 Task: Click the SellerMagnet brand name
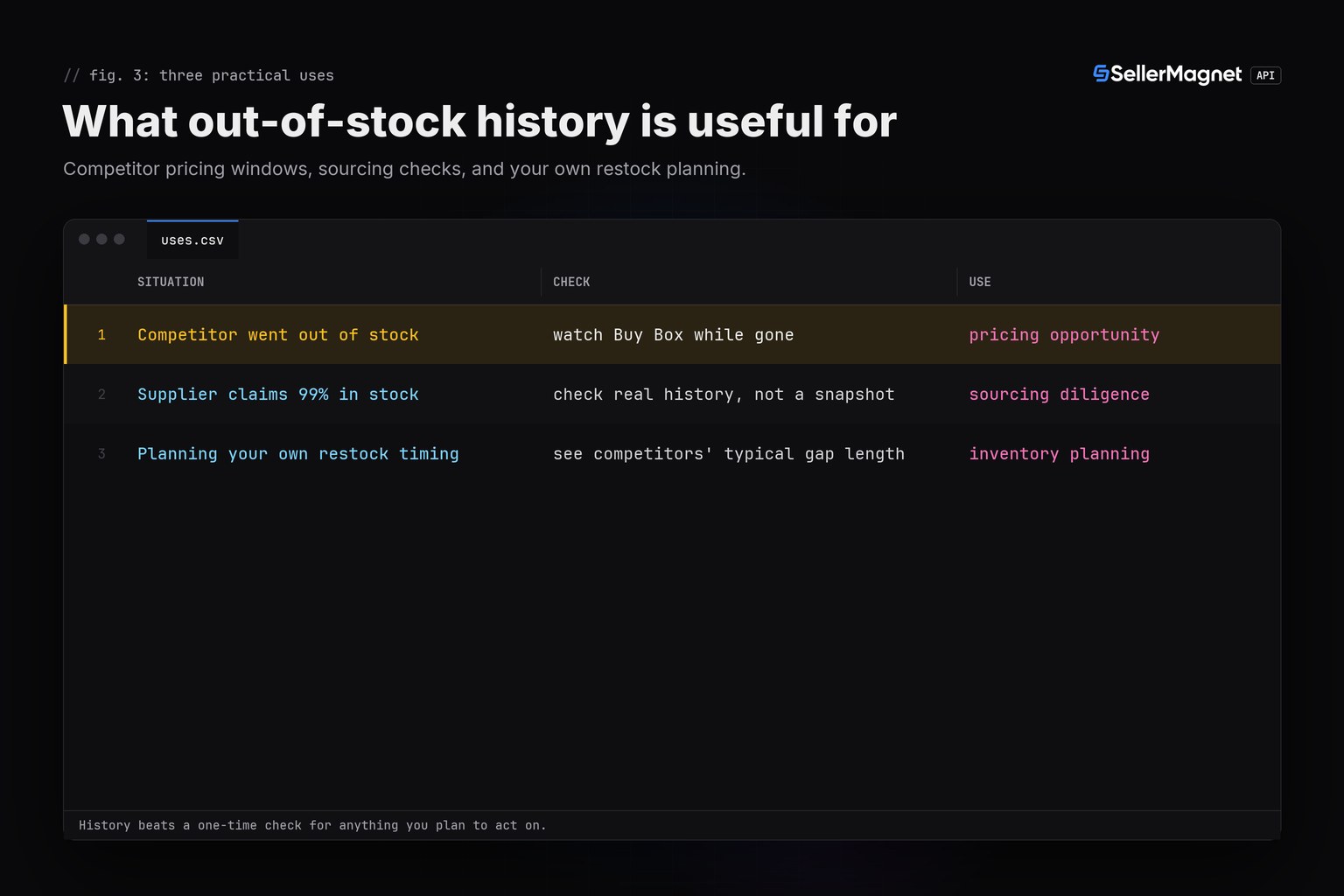[1176, 74]
